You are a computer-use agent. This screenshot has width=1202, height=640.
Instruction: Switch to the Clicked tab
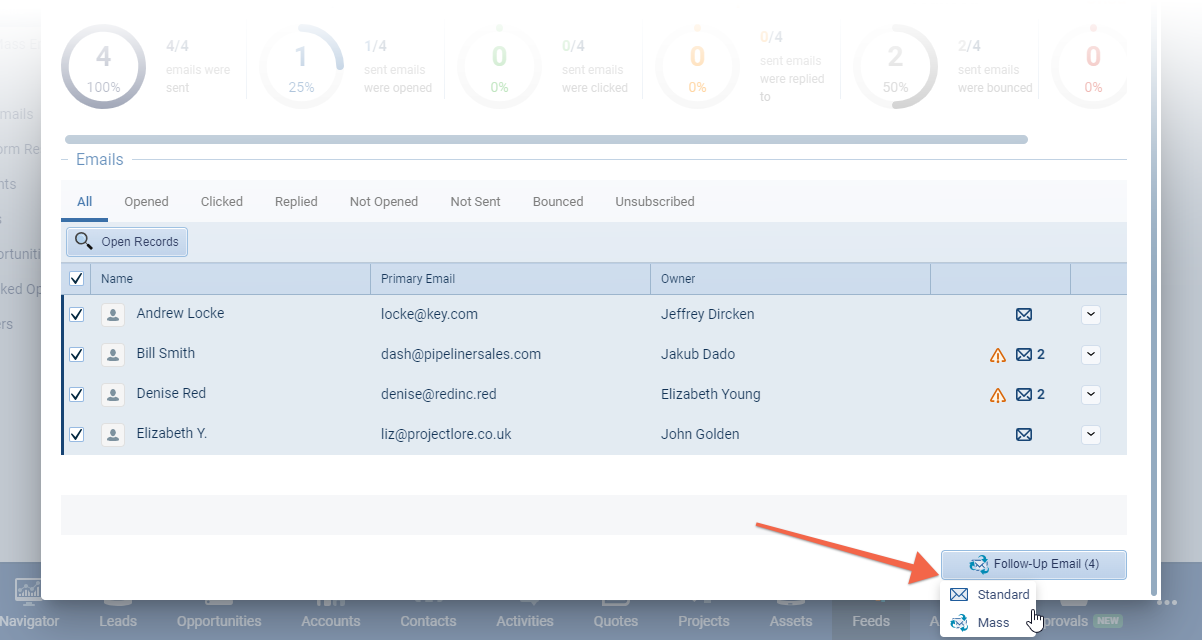222,202
